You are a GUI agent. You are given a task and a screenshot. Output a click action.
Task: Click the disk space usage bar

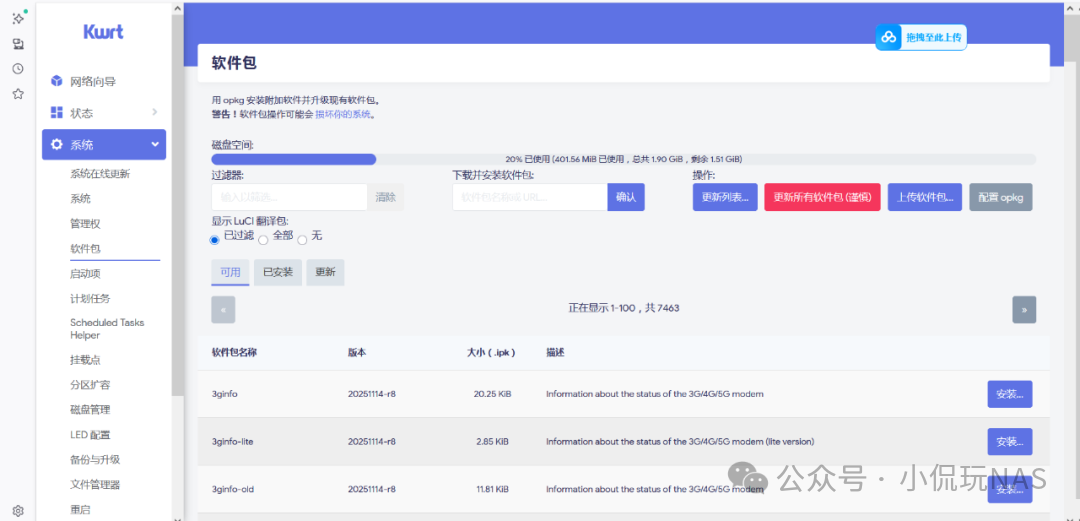[x=623, y=159]
